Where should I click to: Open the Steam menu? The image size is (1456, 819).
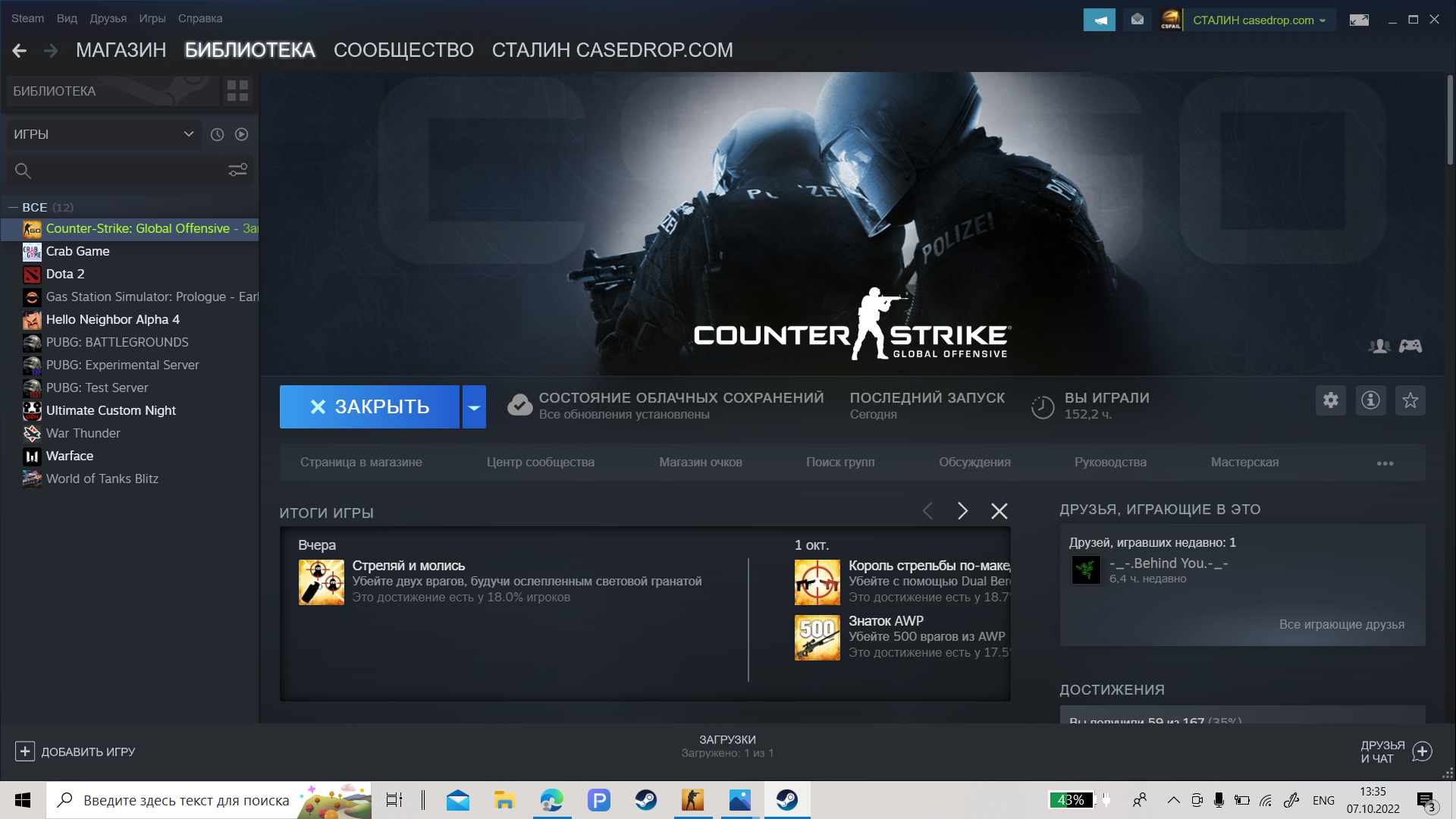coord(27,18)
